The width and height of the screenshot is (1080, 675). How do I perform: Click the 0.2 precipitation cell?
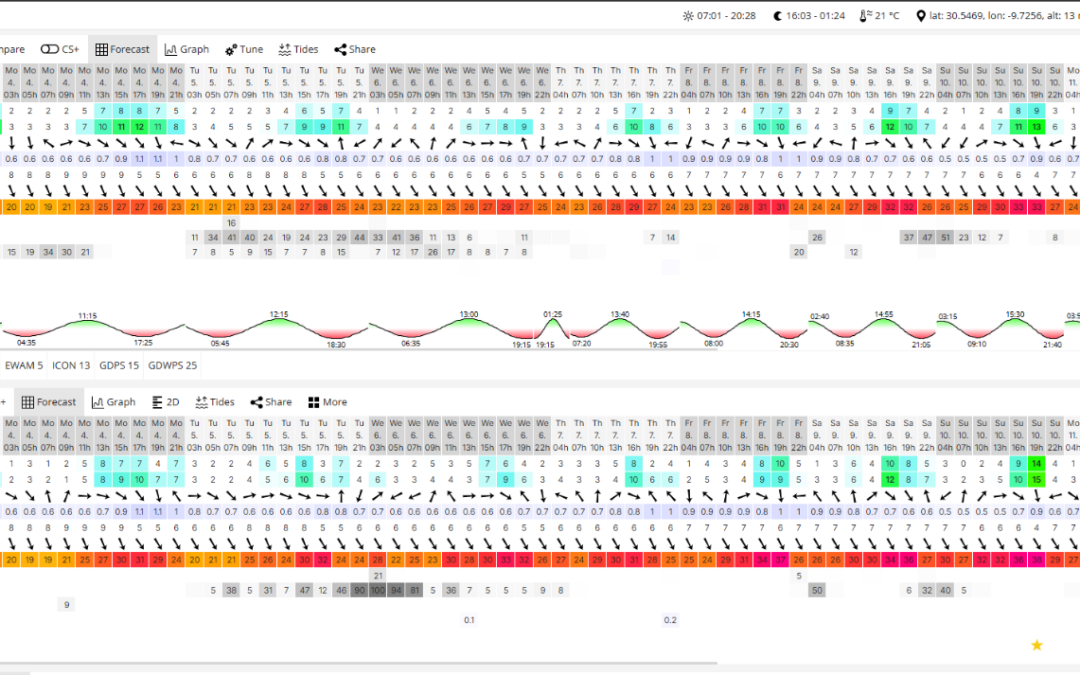coord(670,620)
